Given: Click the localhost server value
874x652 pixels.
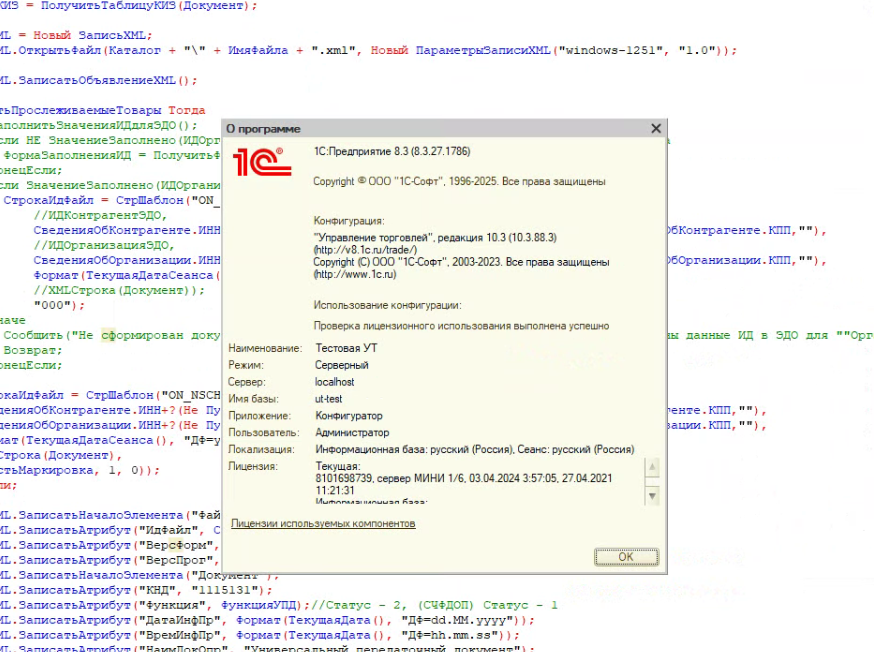Looking at the screenshot, I should [x=334, y=382].
